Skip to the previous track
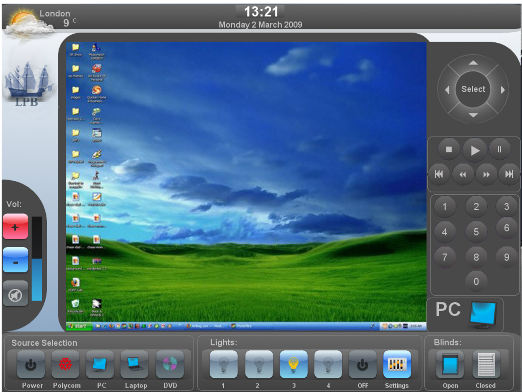Viewport: 522px width, 392px height. pos(439,174)
